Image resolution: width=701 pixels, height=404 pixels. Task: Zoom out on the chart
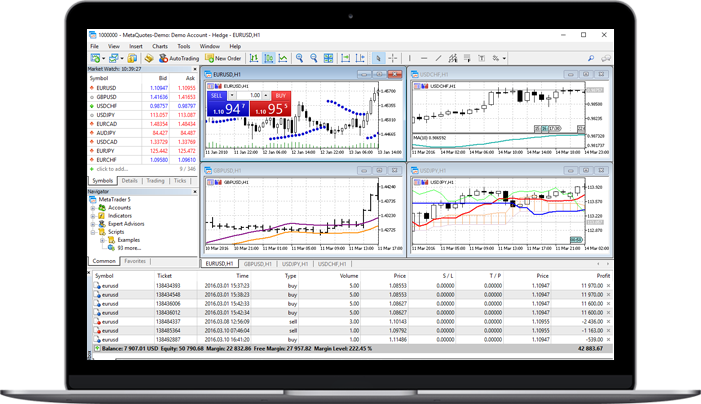tap(313, 58)
